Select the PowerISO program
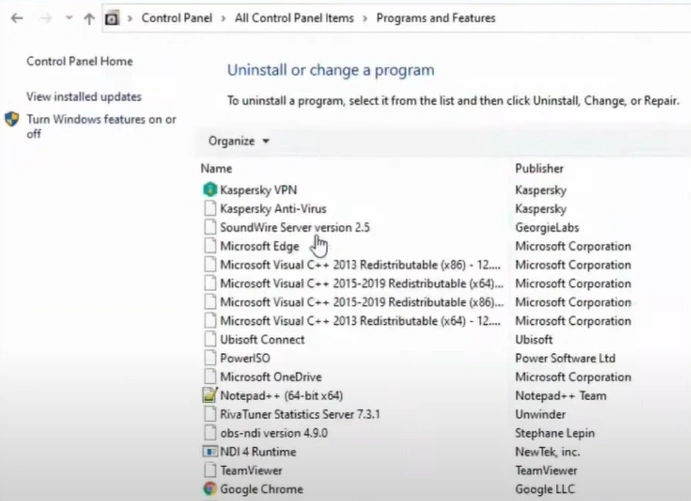This screenshot has width=691, height=501. point(245,358)
